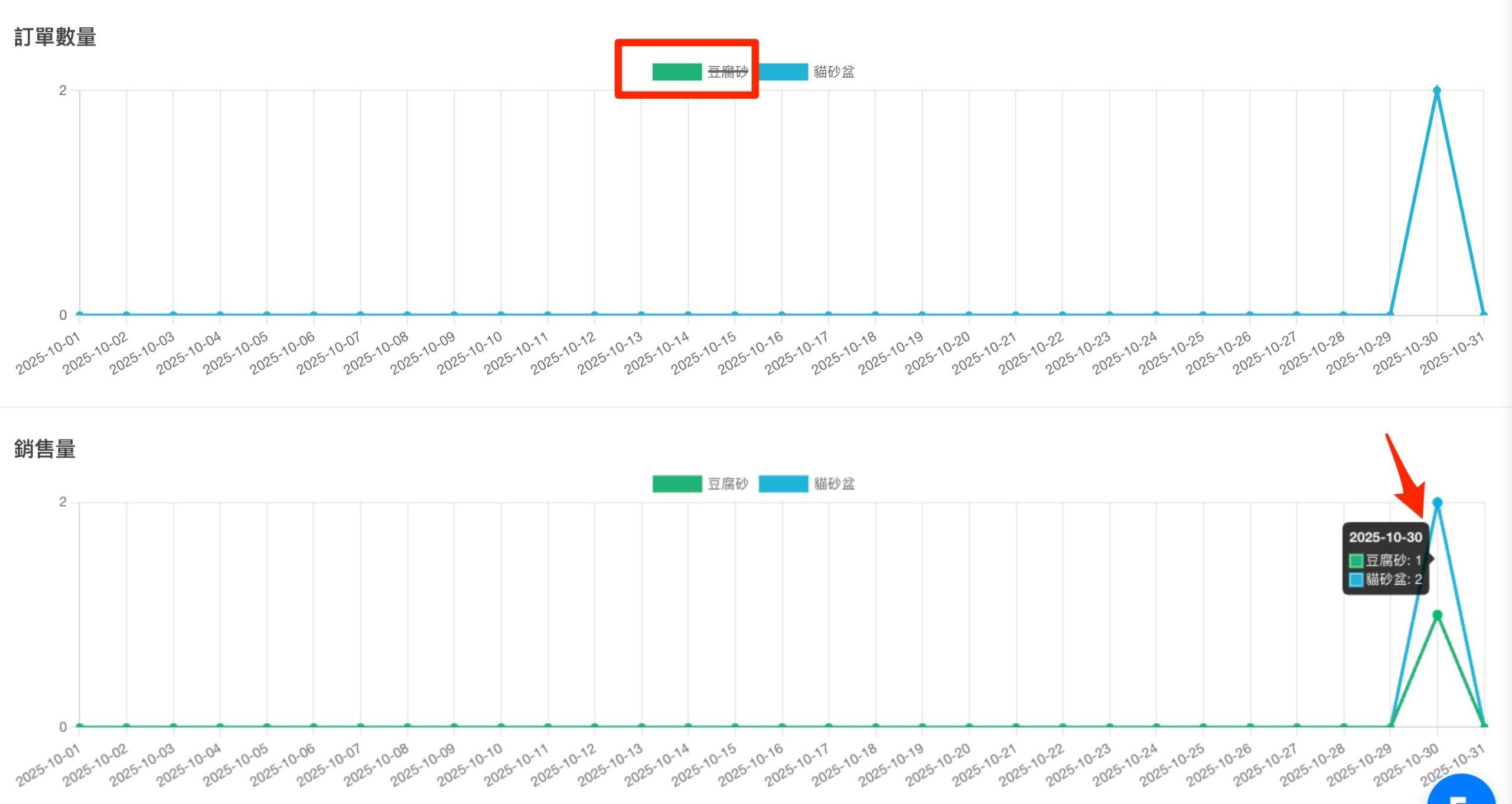Click the blue peak point in 訂單數量 chart
This screenshot has height=804, width=1512.
[x=1437, y=90]
